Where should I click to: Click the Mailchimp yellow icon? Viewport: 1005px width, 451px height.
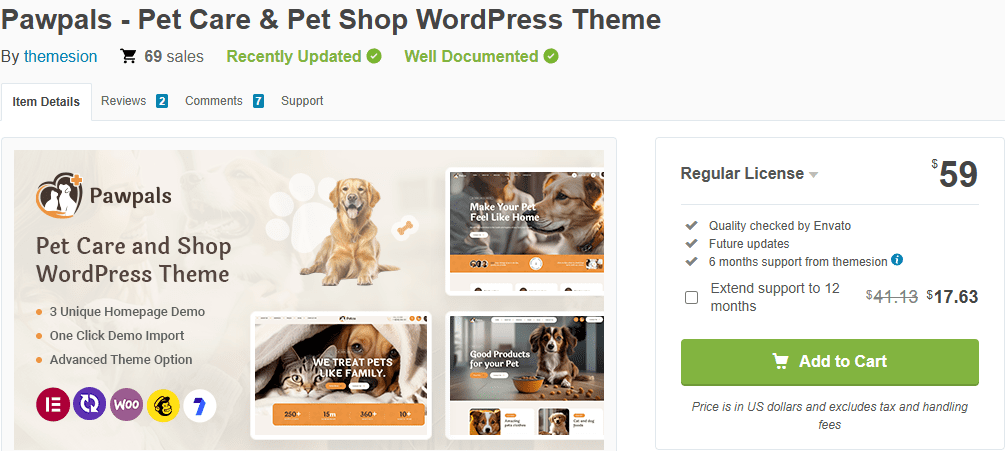pos(163,404)
